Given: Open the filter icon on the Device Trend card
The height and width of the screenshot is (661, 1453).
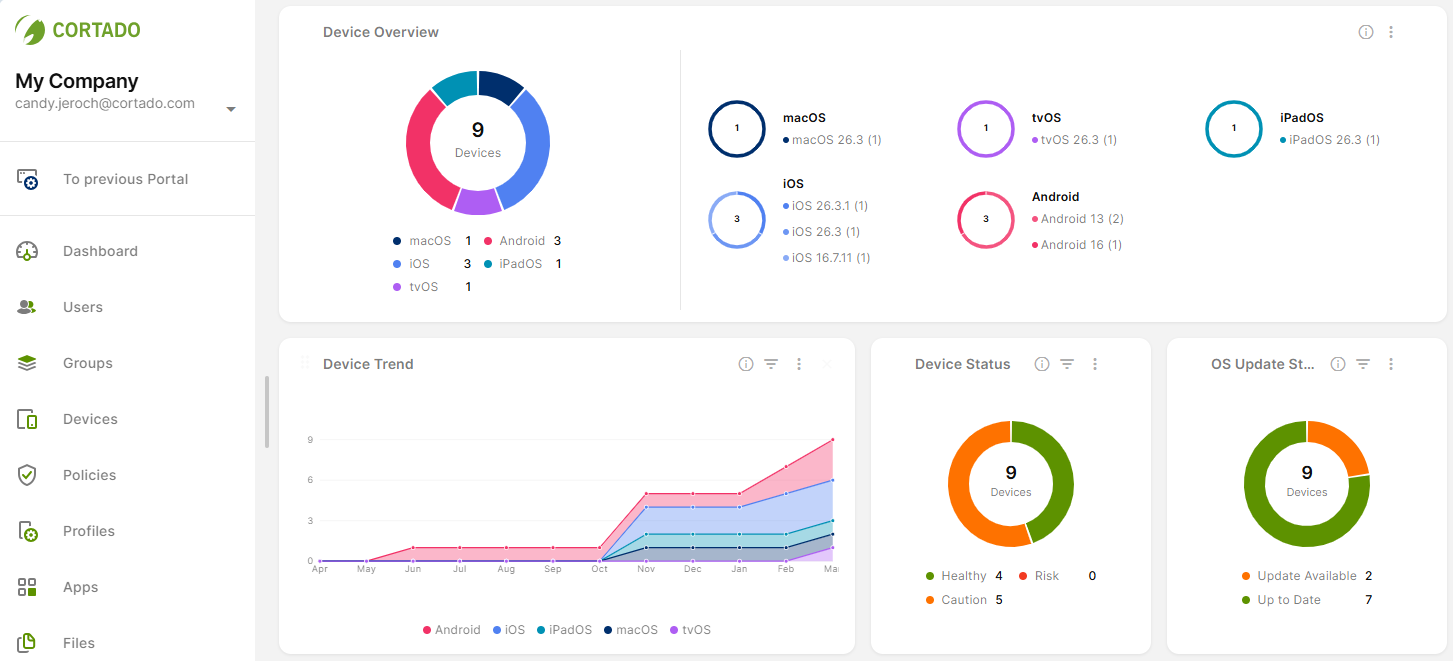Looking at the screenshot, I should (x=772, y=364).
